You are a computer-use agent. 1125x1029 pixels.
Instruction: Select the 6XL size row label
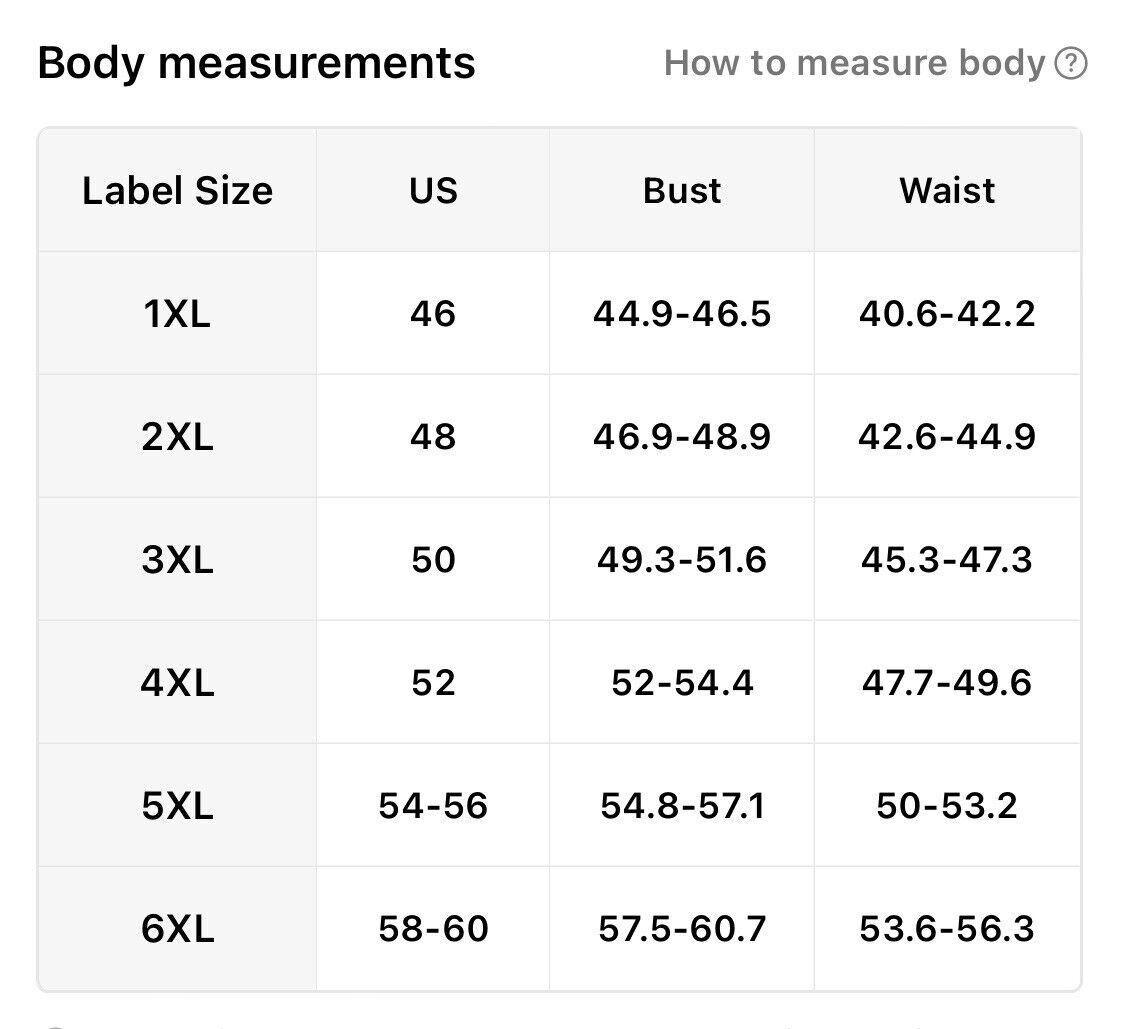tap(177, 929)
